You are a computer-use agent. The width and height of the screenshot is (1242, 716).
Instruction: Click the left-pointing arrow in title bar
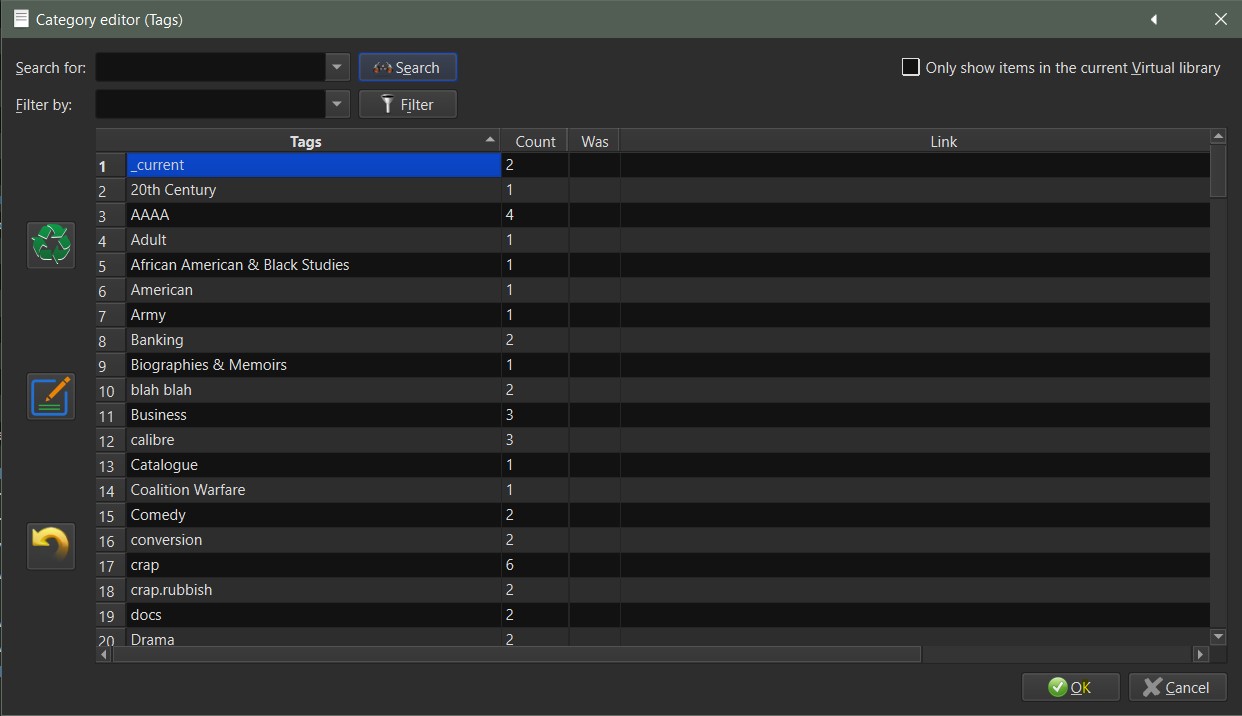[1154, 19]
